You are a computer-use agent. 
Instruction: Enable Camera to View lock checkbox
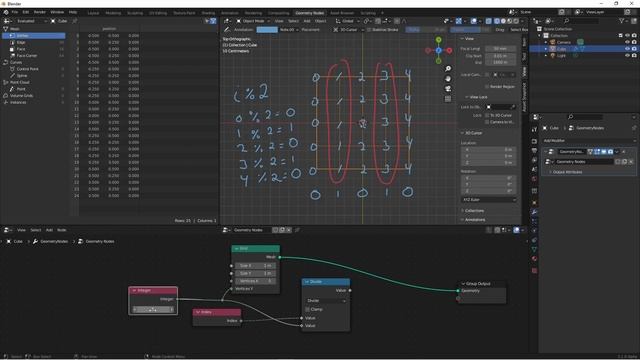tap(487, 122)
